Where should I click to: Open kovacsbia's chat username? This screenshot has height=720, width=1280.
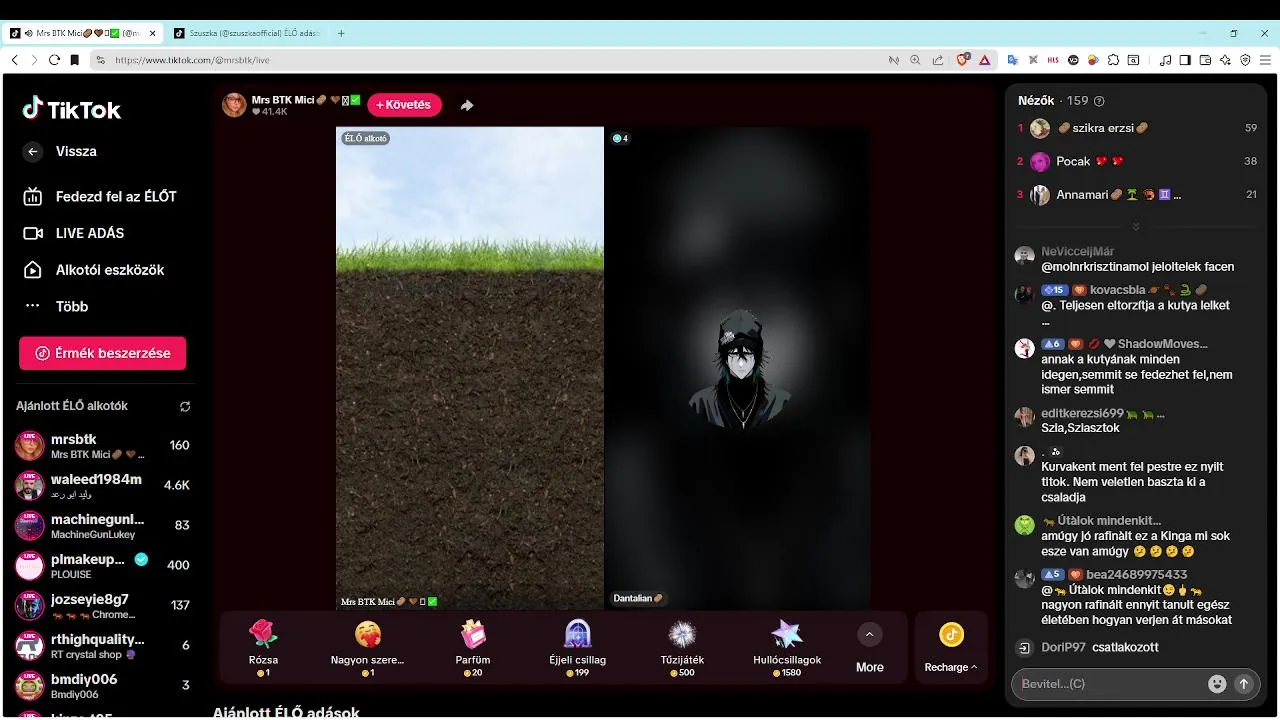[1118, 290]
